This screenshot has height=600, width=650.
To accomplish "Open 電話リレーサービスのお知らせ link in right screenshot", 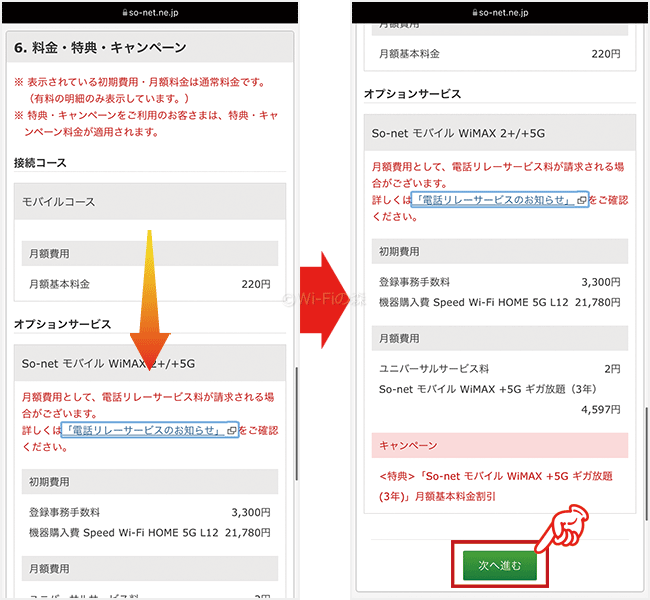I will pos(495,200).
